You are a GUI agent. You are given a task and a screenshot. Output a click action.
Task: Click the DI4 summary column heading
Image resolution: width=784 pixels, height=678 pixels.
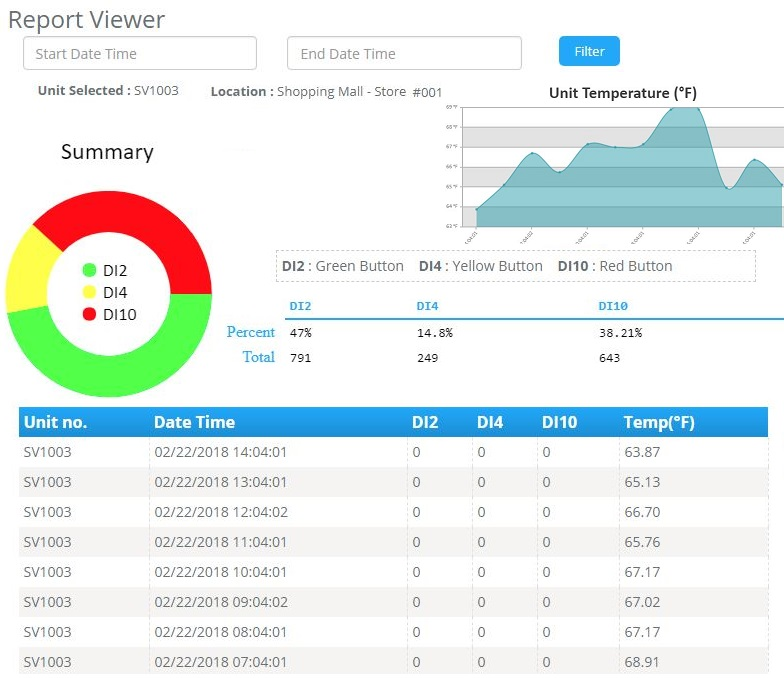pyautogui.click(x=427, y=306)
